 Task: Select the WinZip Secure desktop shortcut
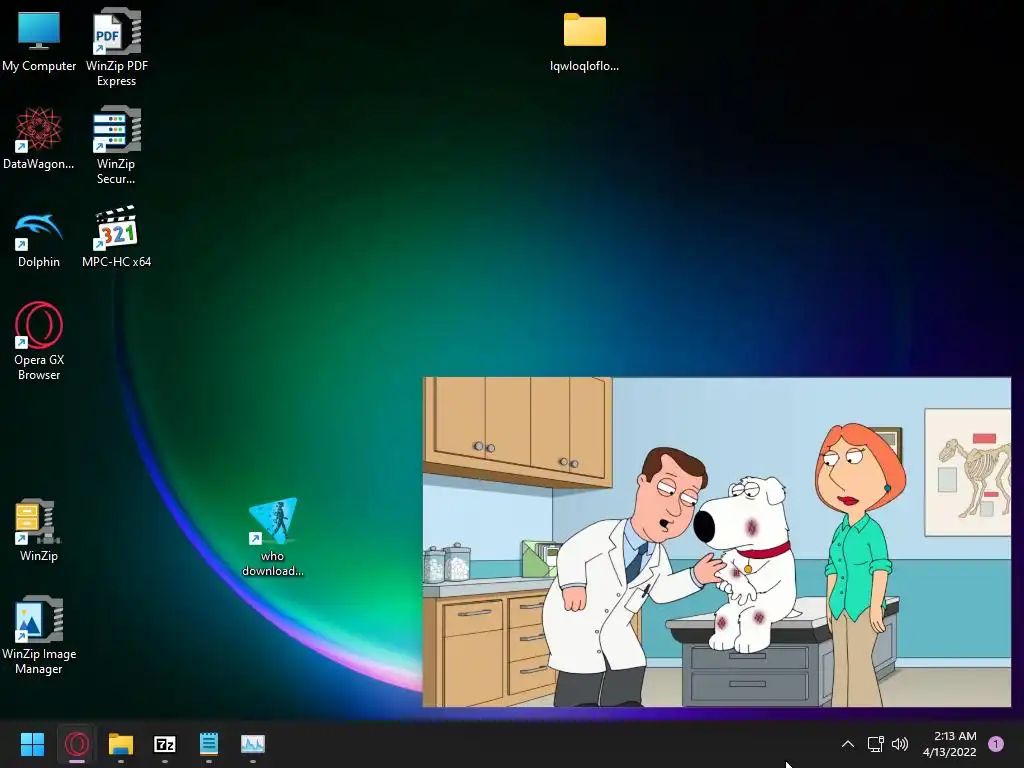click(x=116, y=145)
